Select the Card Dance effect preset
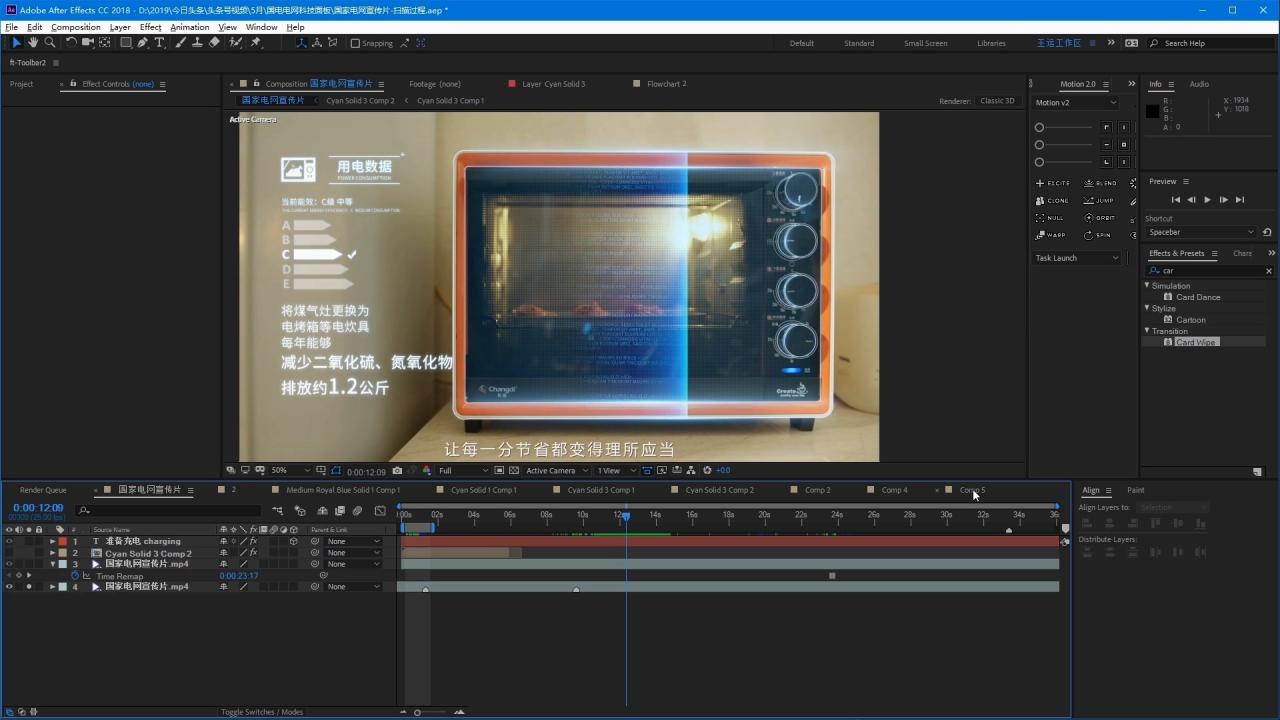 tap(1197, 297)
